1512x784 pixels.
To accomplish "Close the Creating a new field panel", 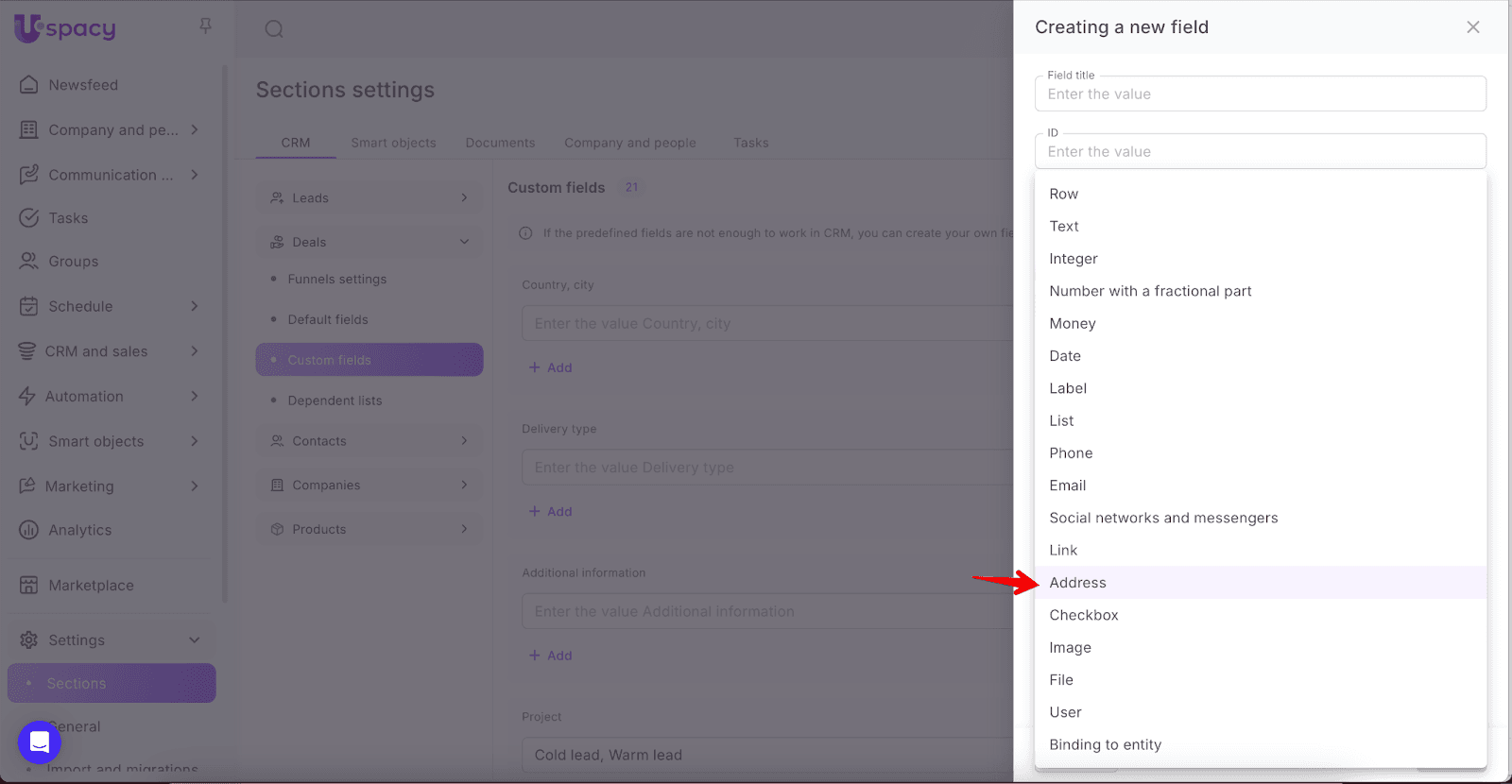I will tap(1472, 27).
